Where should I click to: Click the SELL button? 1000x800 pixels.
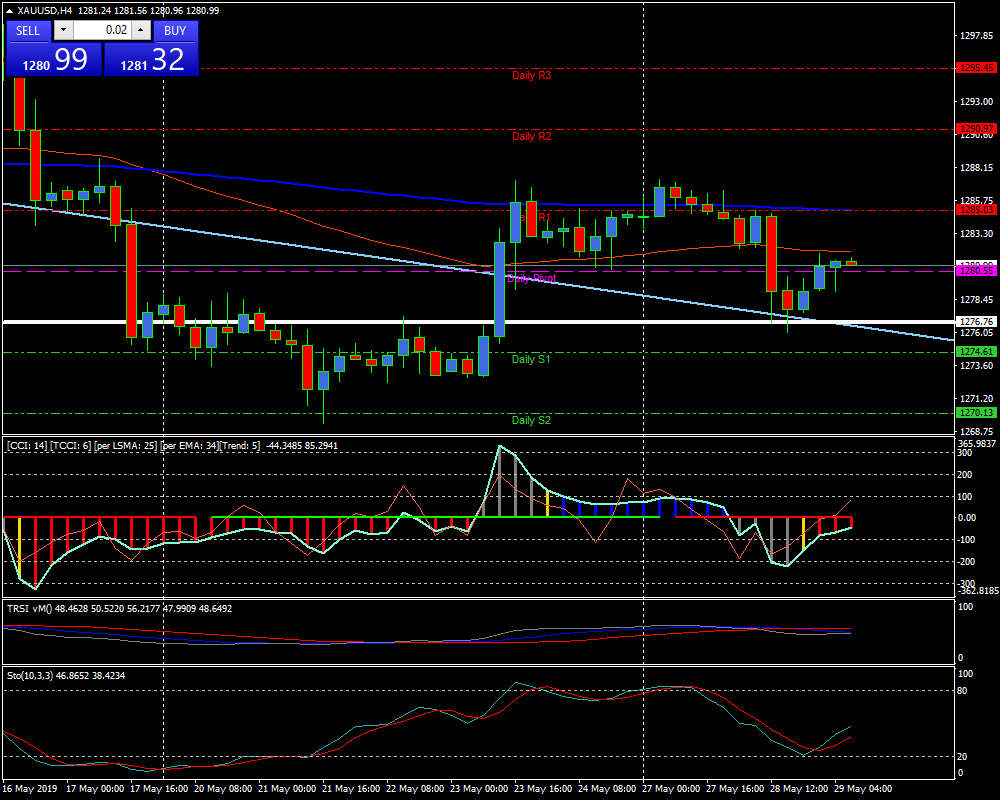tap(28, 30)
